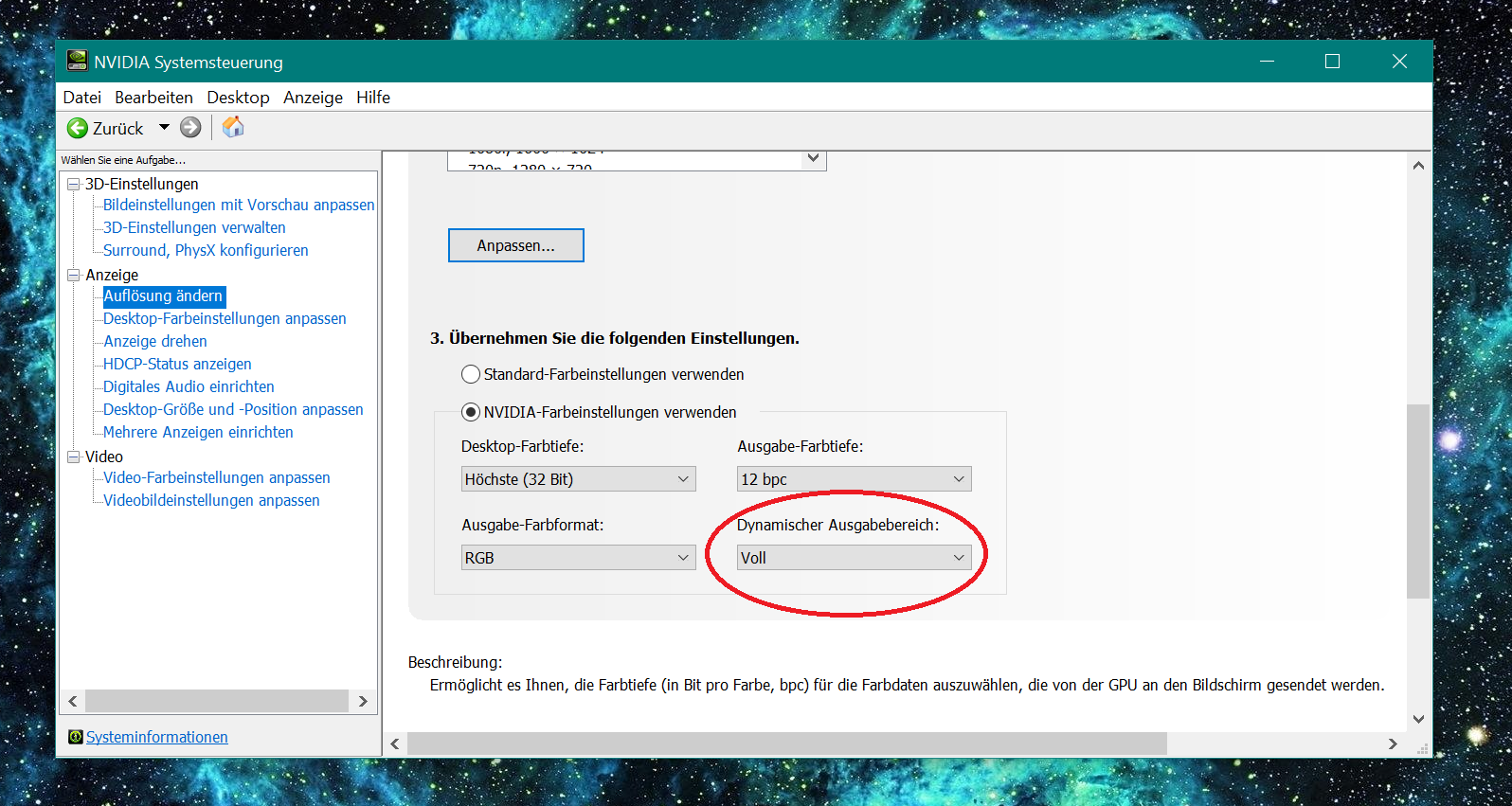Collapse the 3D-Einstellungen tree node
The height and width of the screenshot is (806, 1512).
(x=73, y=184)
